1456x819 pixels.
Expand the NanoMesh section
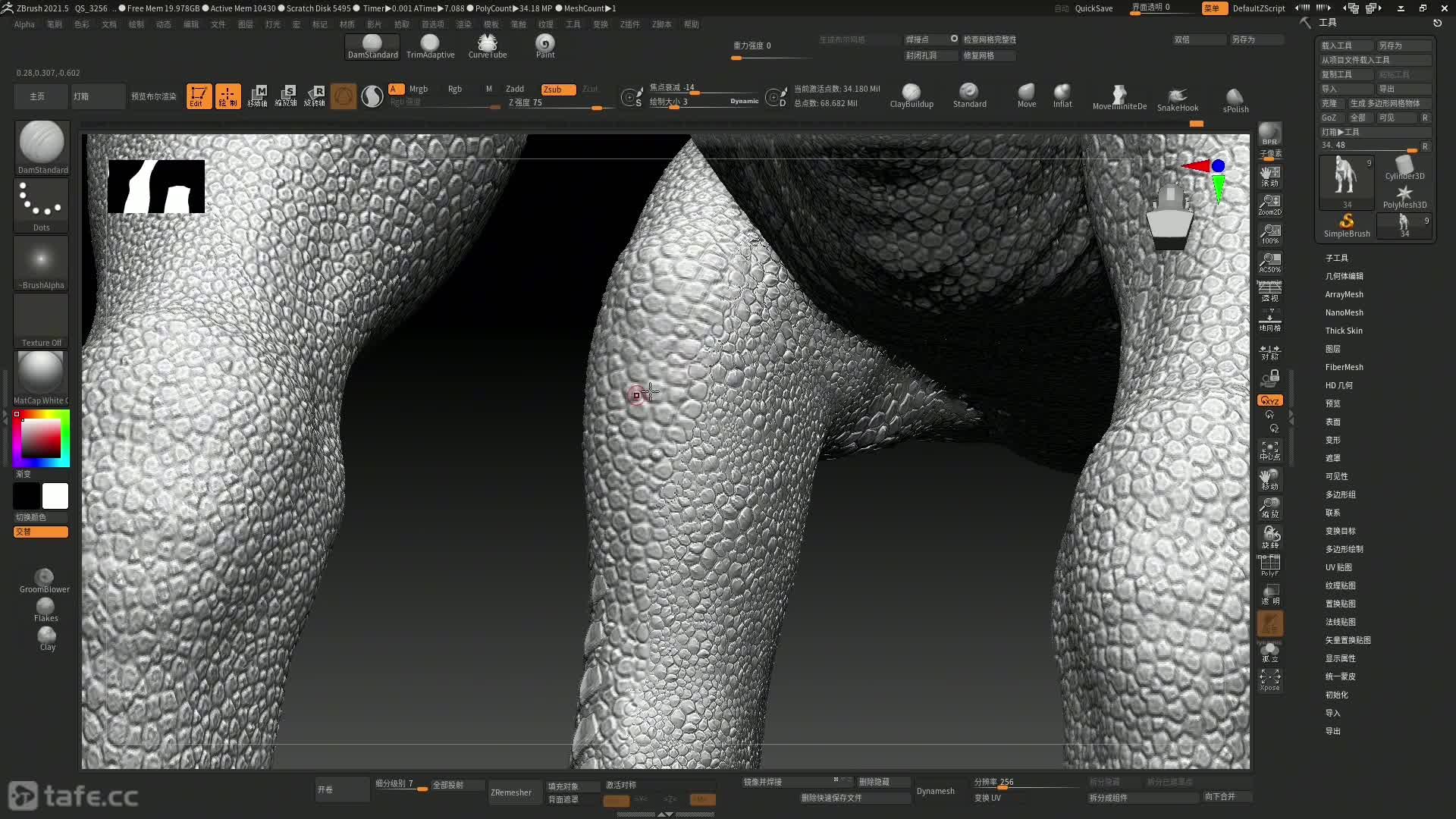(x=1344, y=312)
